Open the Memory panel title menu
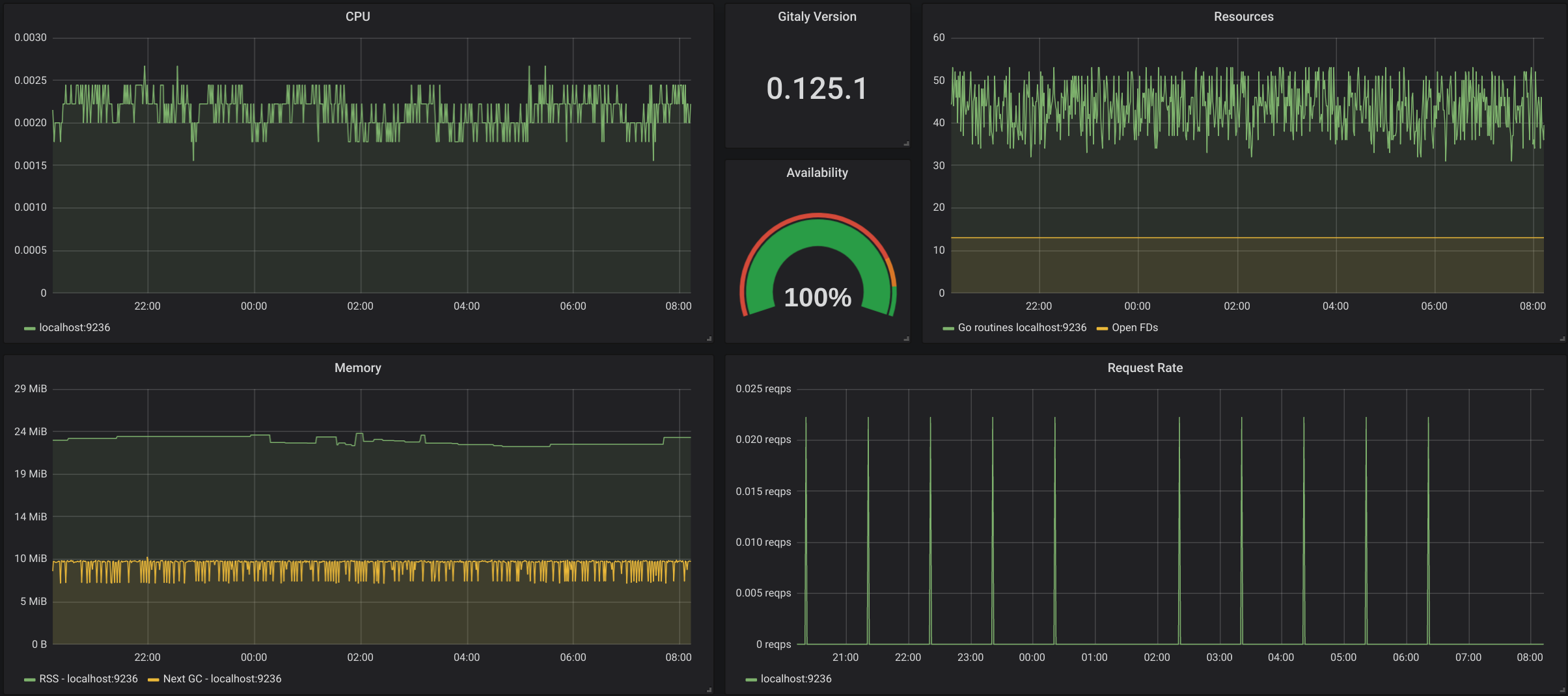 coord(357,368)
